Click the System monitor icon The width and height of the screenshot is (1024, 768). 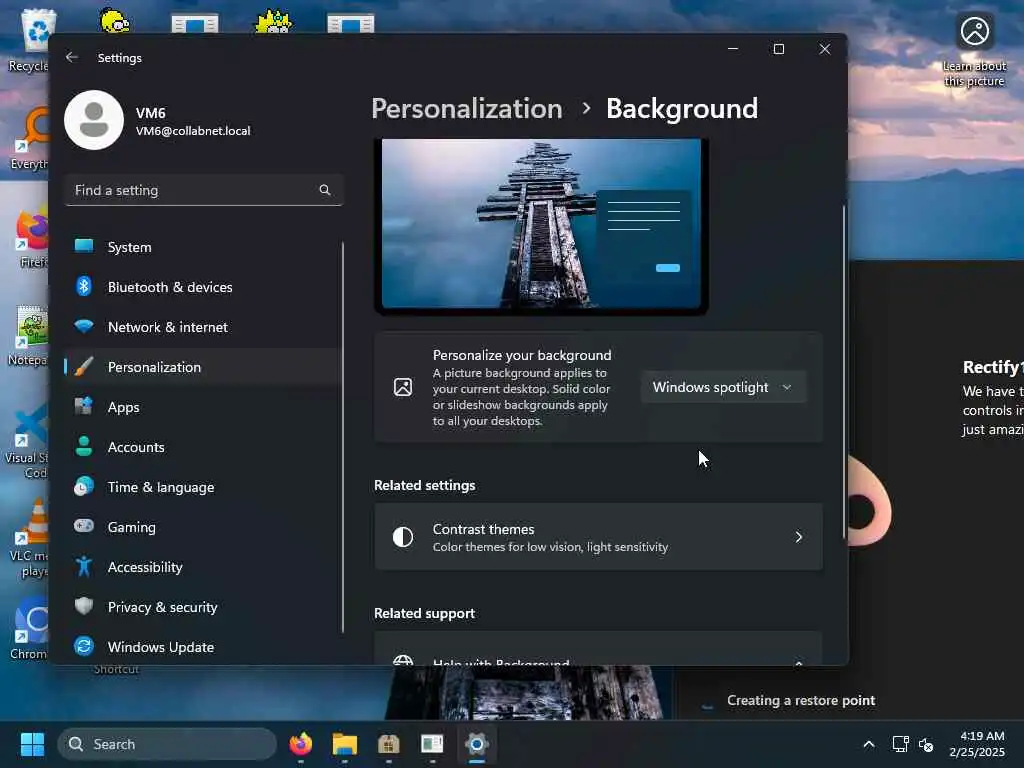click(x=84, y=246)
